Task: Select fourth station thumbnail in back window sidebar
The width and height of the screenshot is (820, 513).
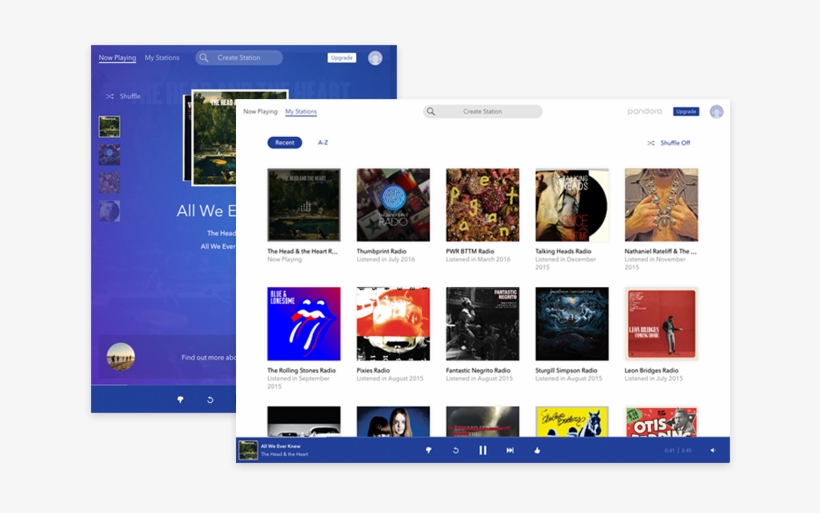Action: [109, 211]
